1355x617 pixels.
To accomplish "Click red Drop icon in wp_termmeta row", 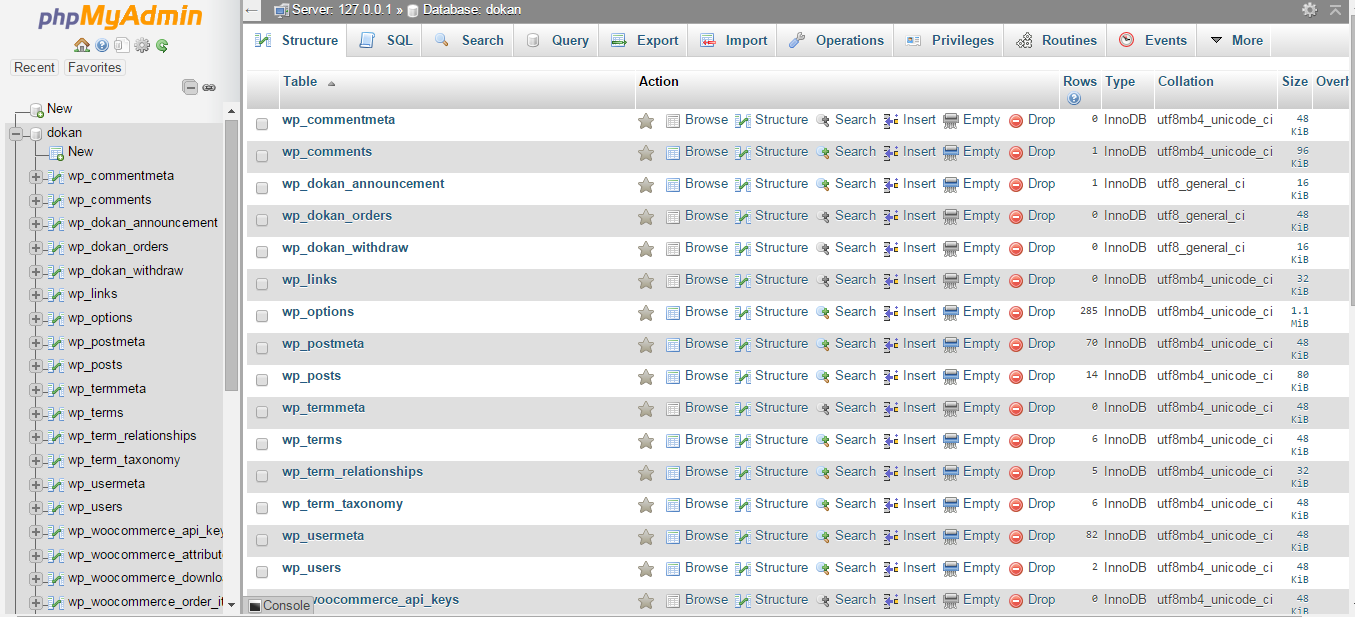I will point(1016,409).
